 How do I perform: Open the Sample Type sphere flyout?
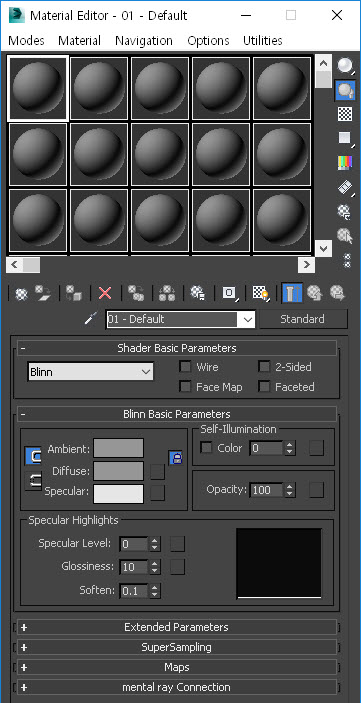coord(345,66)
